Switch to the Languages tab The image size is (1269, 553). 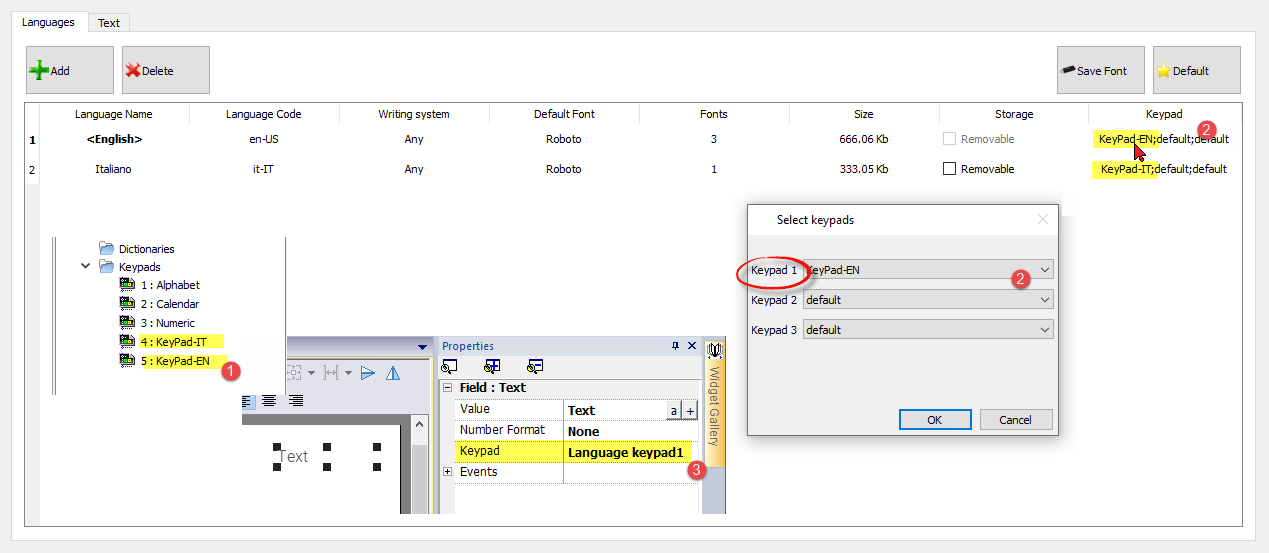[48, 22]
